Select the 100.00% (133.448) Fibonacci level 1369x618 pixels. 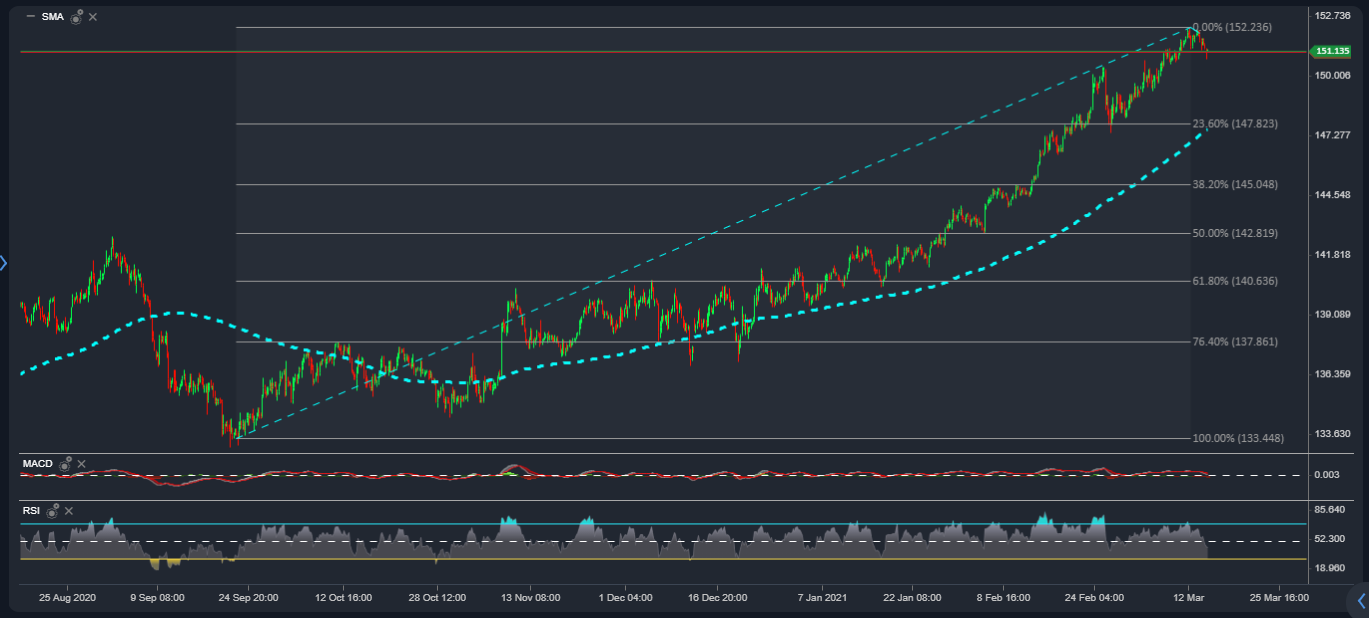pyautogui.click(x=1235, y=438)
